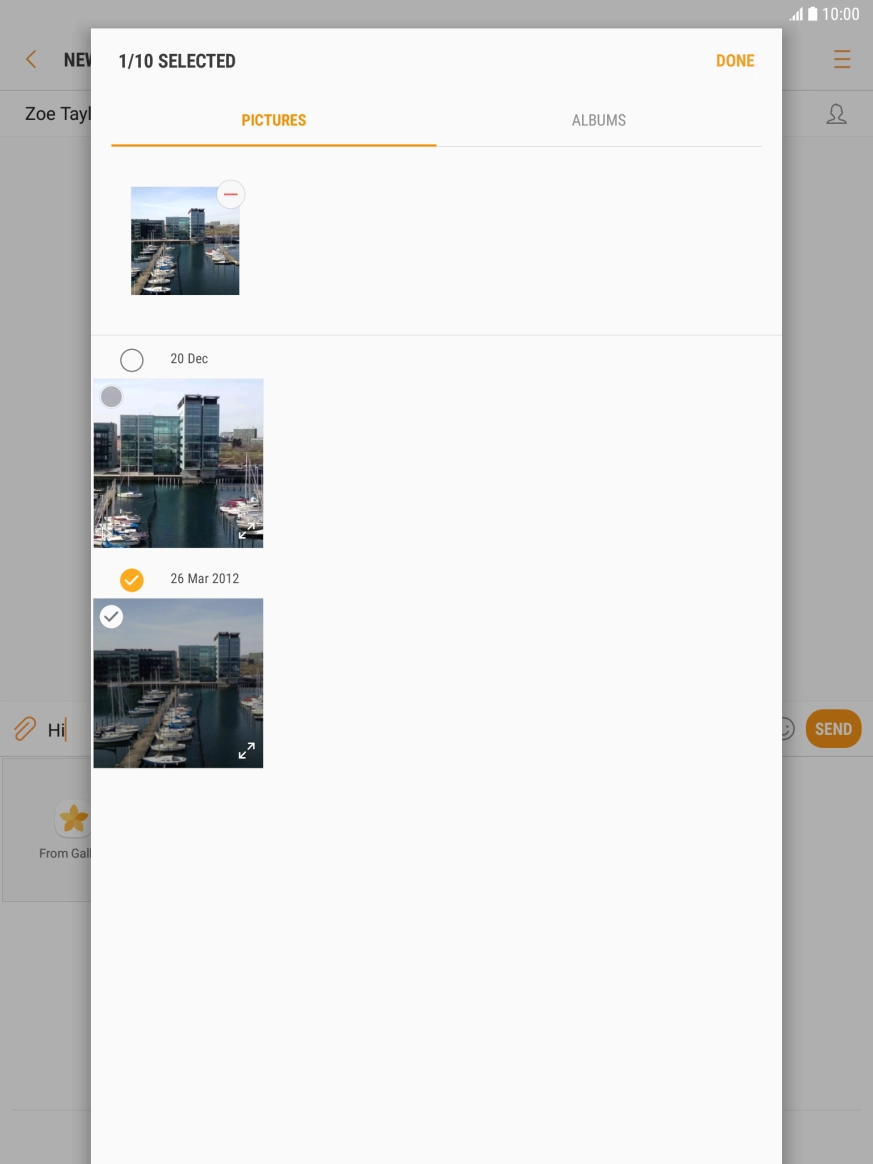Check the battery icon in status bar

point(813,14)
